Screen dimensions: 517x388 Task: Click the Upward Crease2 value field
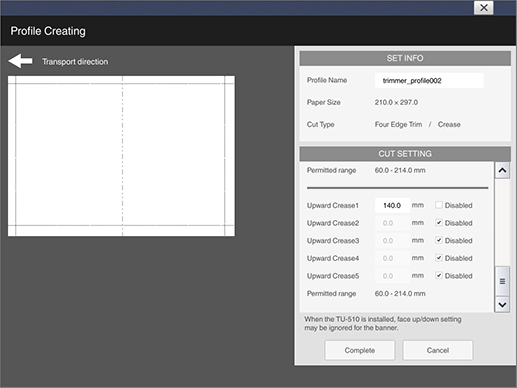click(392, 223)
